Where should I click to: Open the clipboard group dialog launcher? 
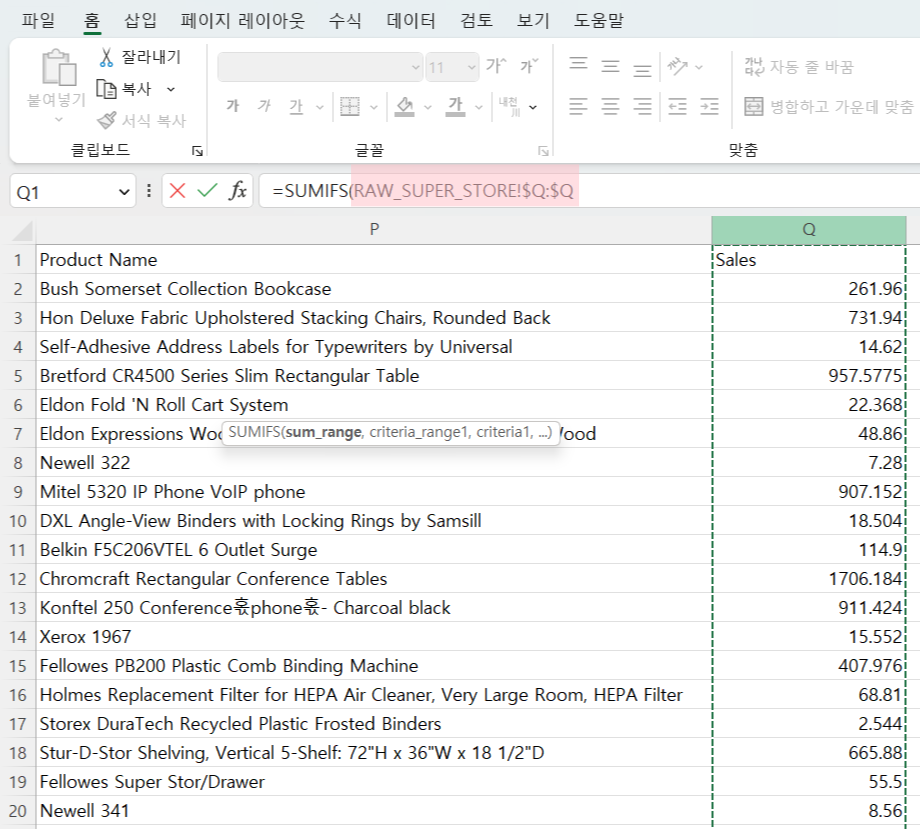197,151
